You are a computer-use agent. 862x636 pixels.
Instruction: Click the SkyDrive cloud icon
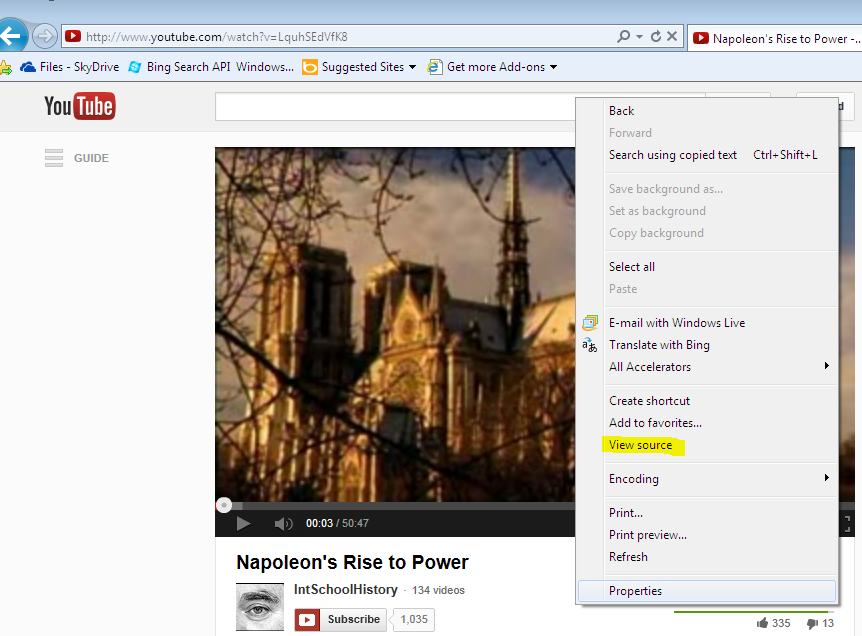click(27, 67)
